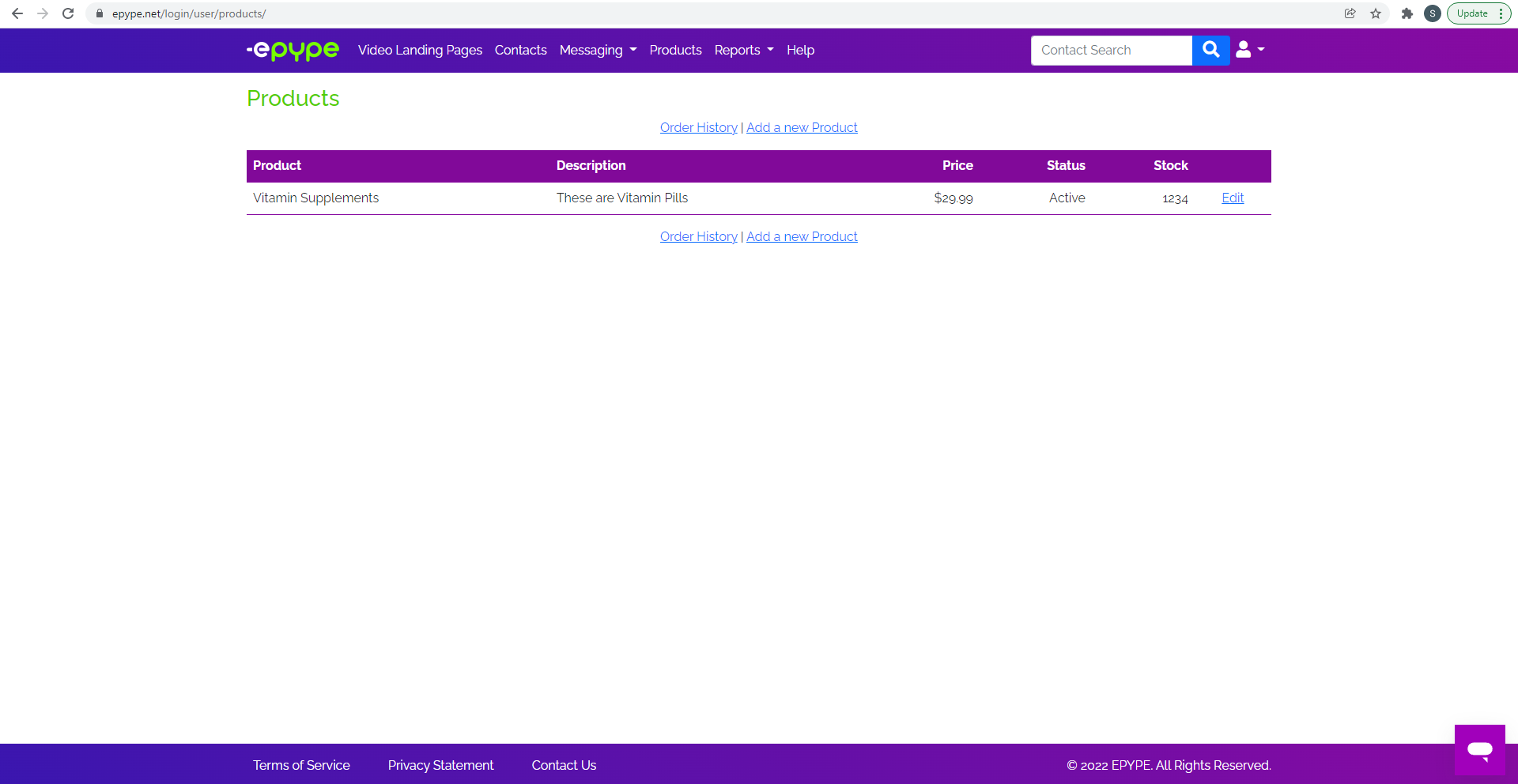Open Privacy Statement footer link
This screenshot has width=1518, height=784.
pos(440,765)
